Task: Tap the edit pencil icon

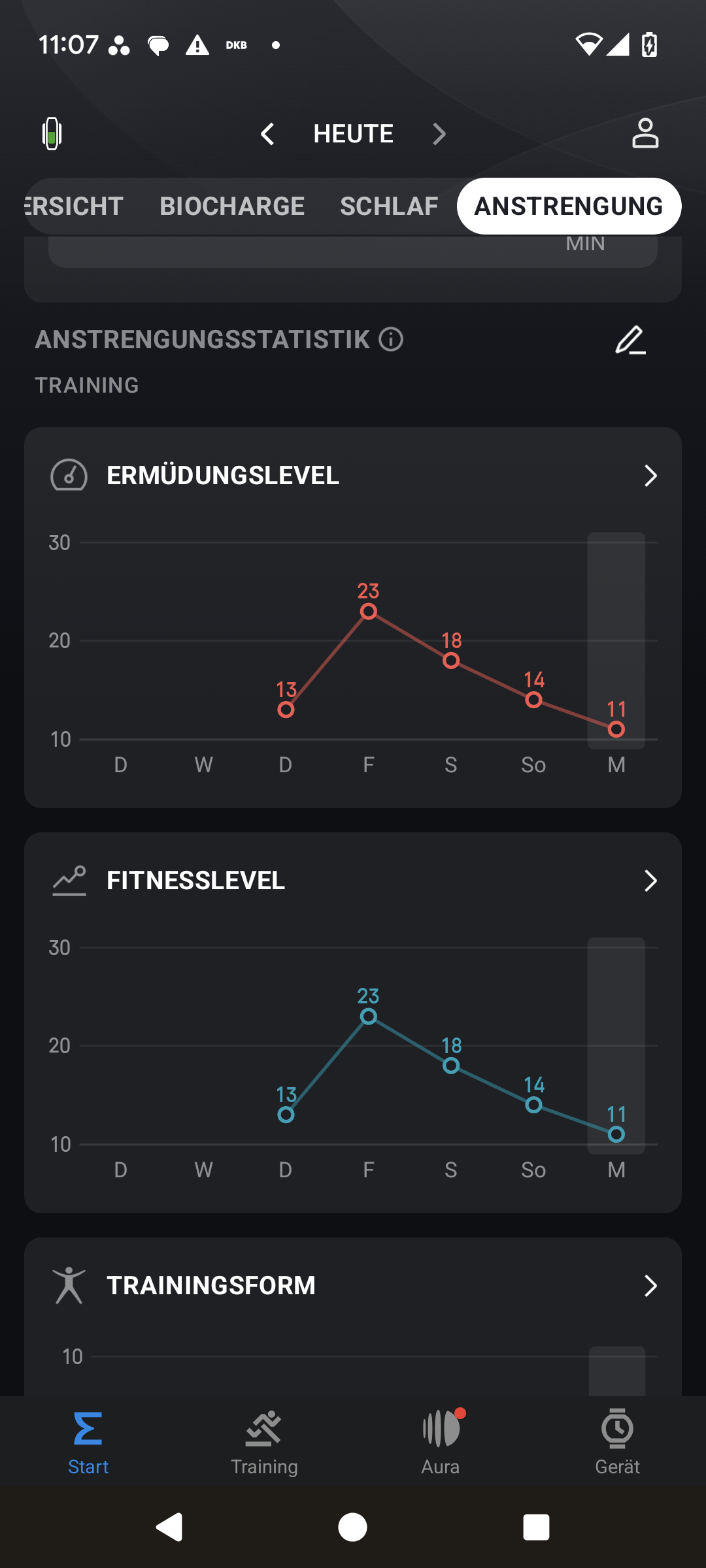Action: [630, 340]
